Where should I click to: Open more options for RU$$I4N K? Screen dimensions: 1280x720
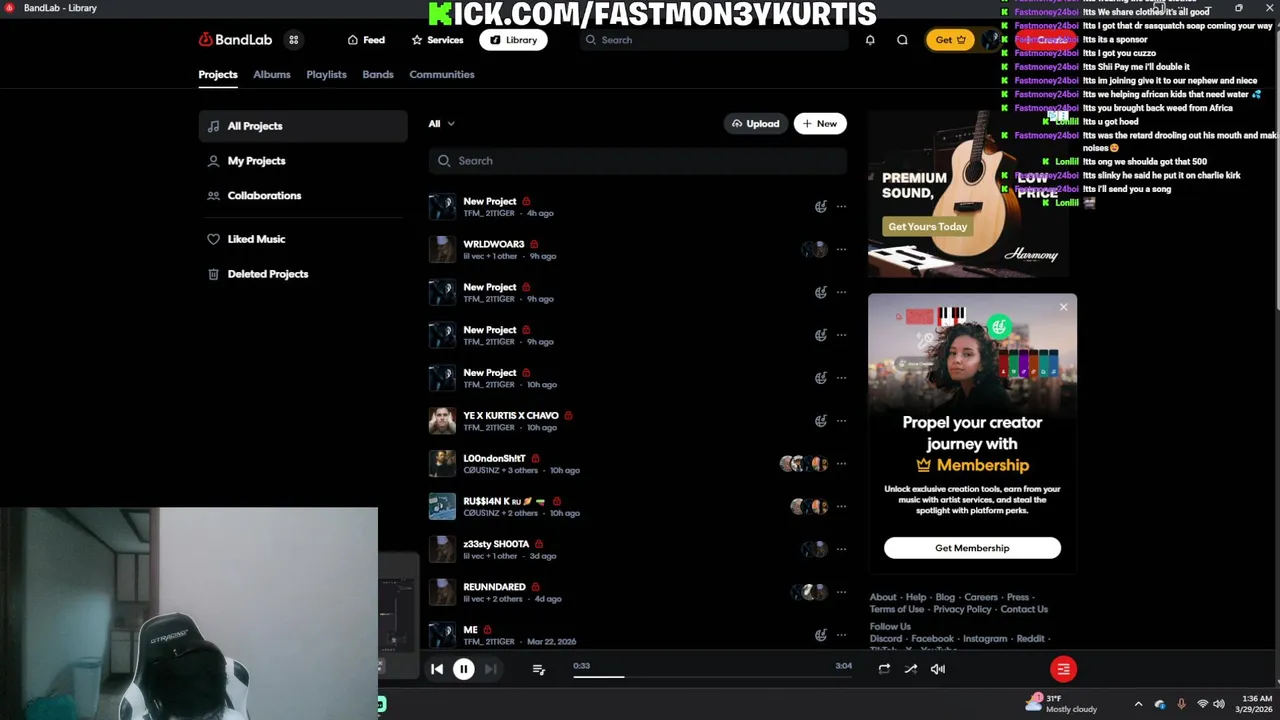(841, 507)
